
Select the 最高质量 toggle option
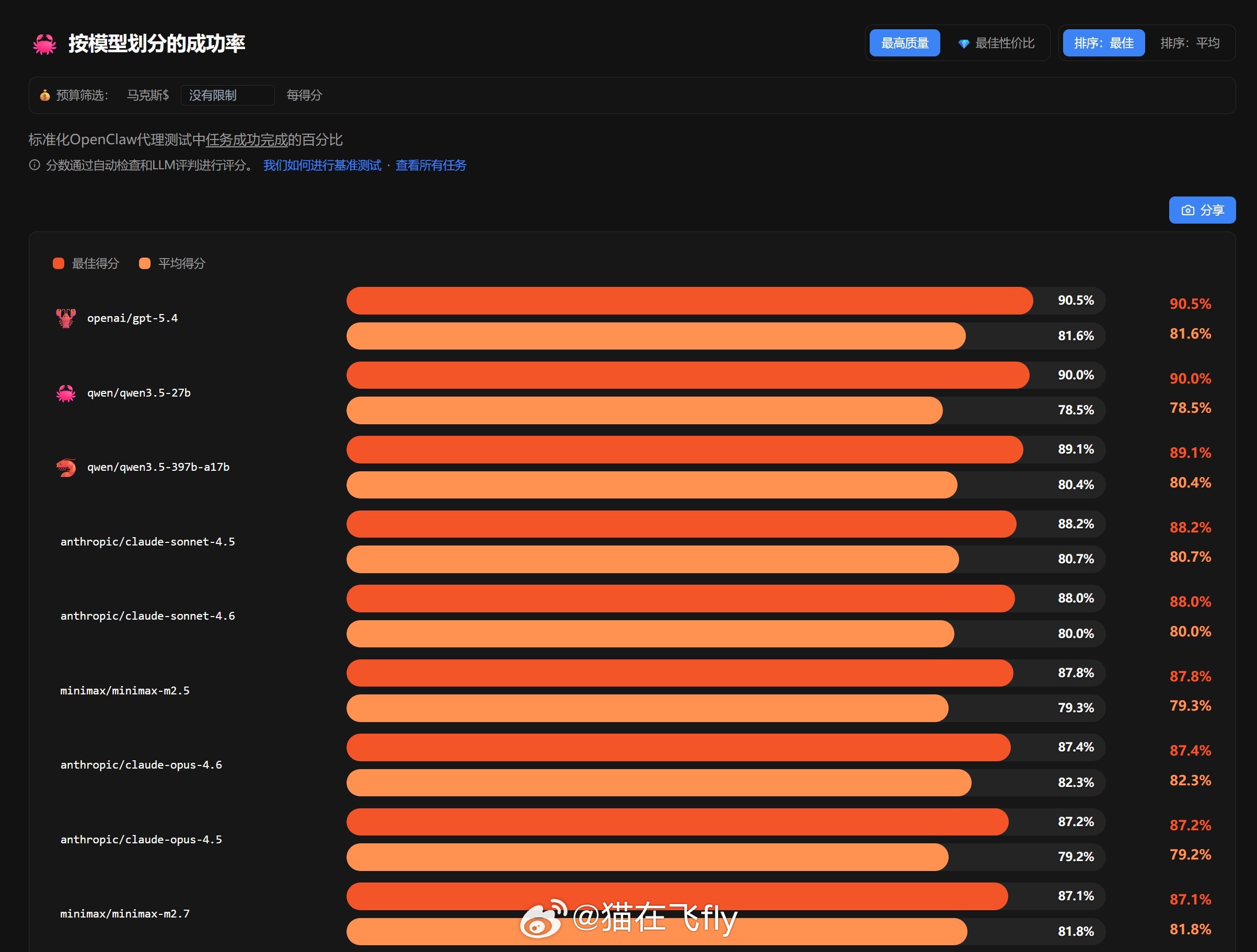(905, 43)
